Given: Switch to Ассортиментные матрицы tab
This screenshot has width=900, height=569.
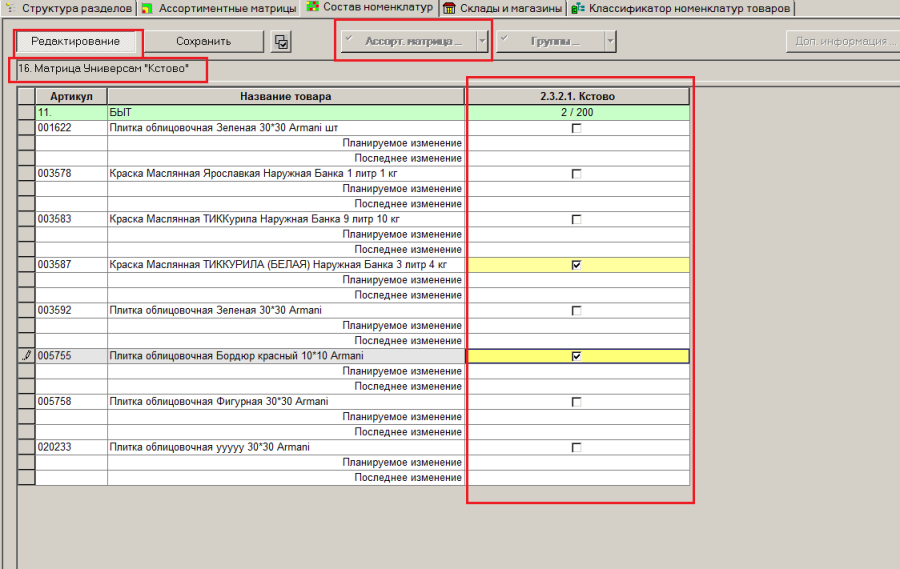Looking at the screenshot, I should [219, 8].
